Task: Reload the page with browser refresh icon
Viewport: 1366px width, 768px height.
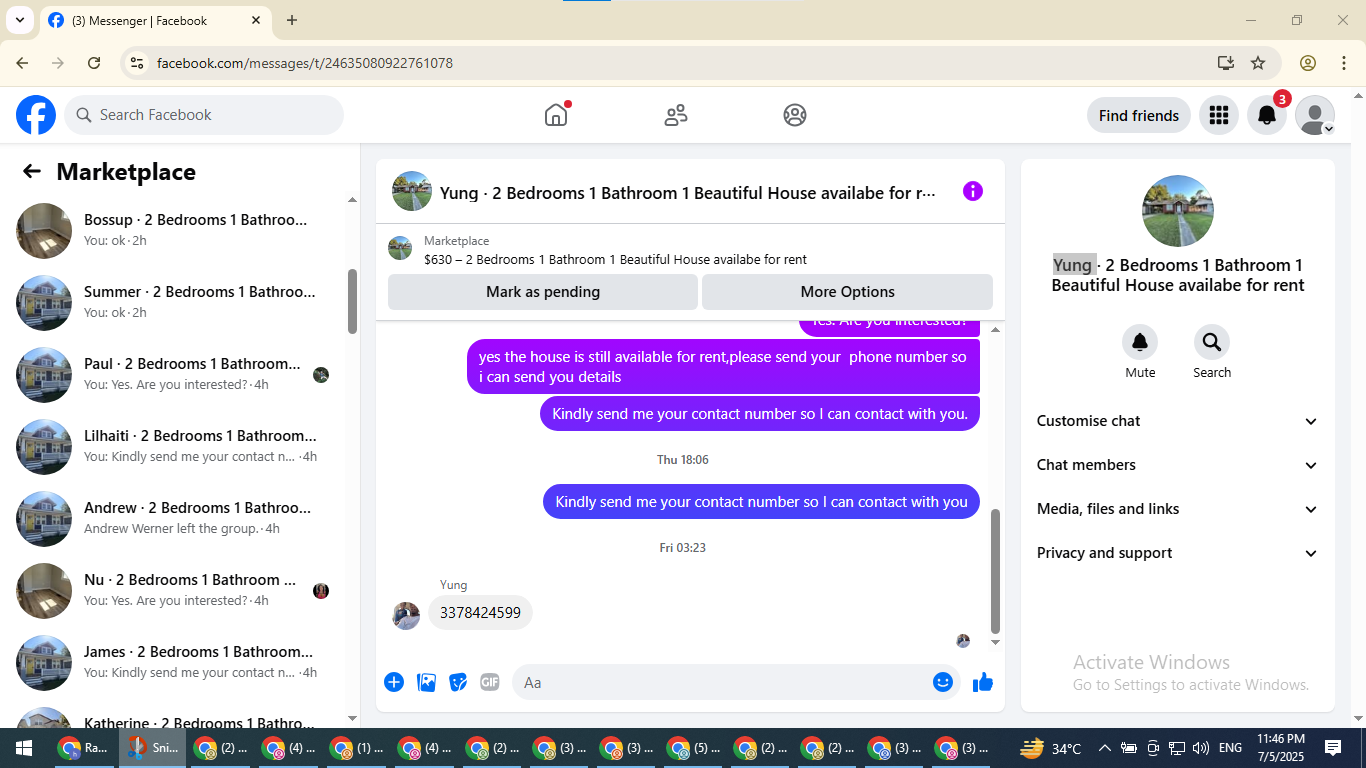Action: (x=94, y=63)
